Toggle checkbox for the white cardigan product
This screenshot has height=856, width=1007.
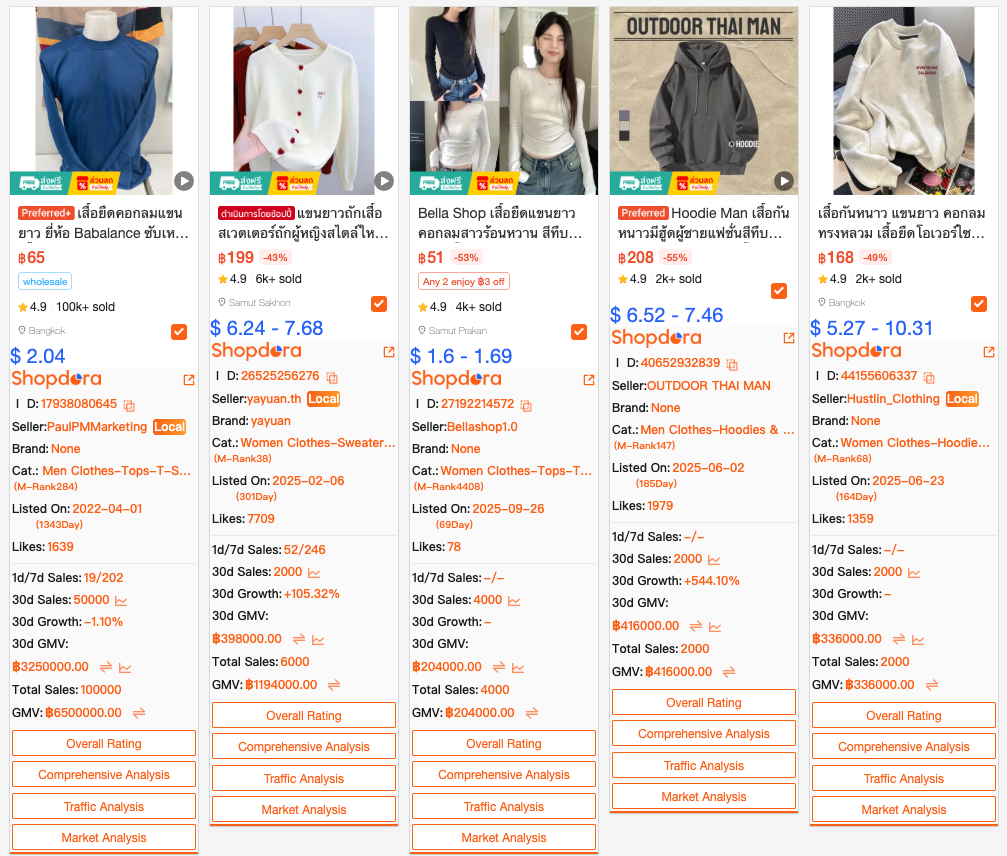(379, 304)
